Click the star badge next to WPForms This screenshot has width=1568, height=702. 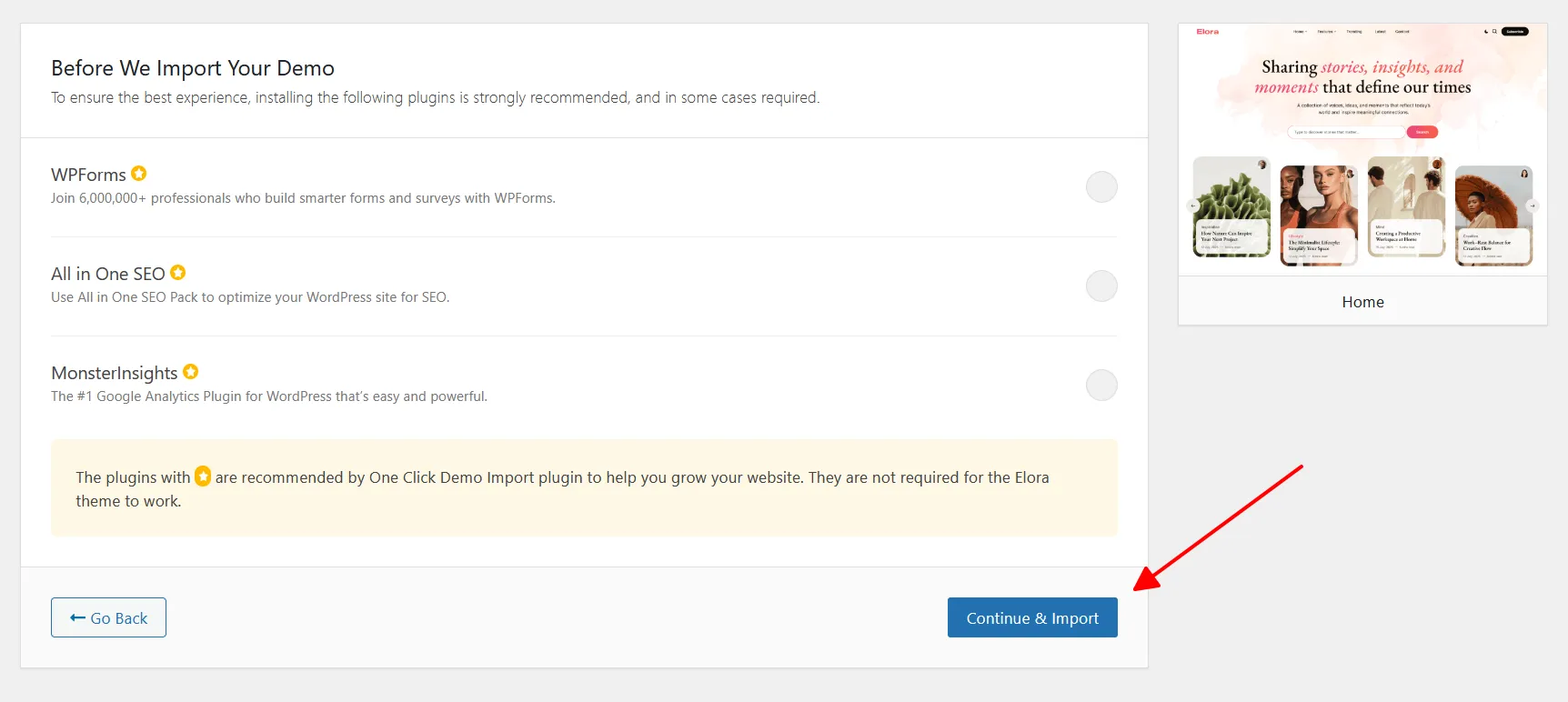138,174
